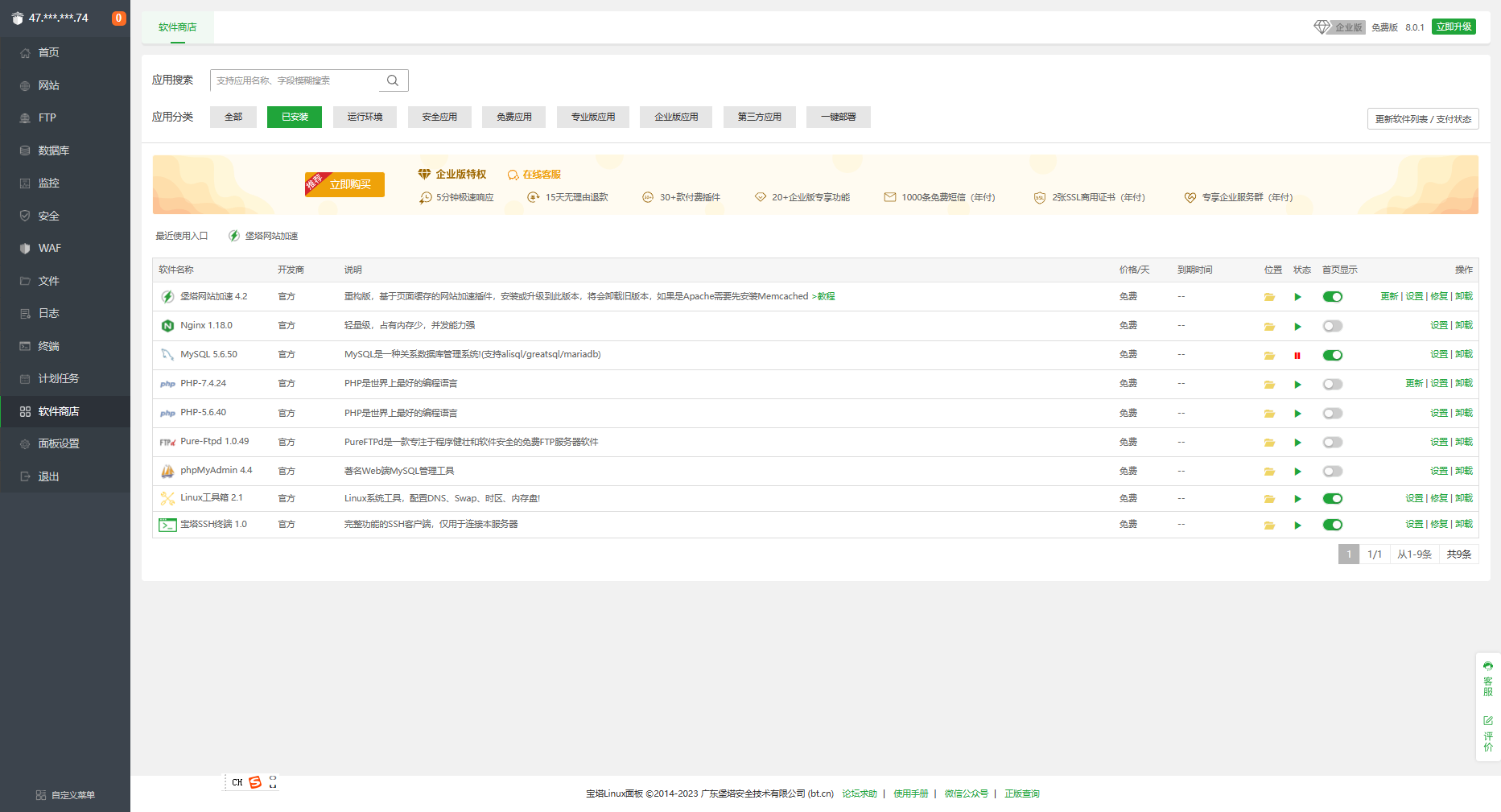Click the red paused status for MySQL 5.6.50

pos(1297,355)
